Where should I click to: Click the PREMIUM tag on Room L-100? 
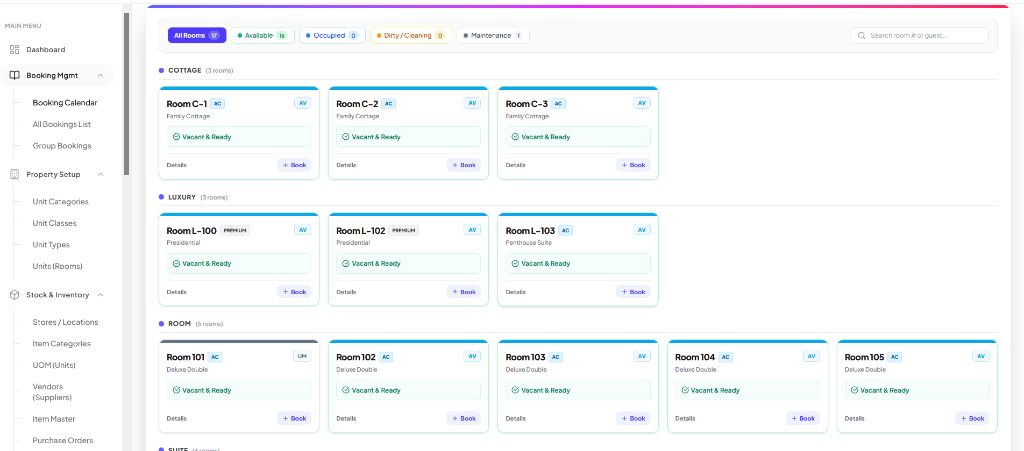235,230
